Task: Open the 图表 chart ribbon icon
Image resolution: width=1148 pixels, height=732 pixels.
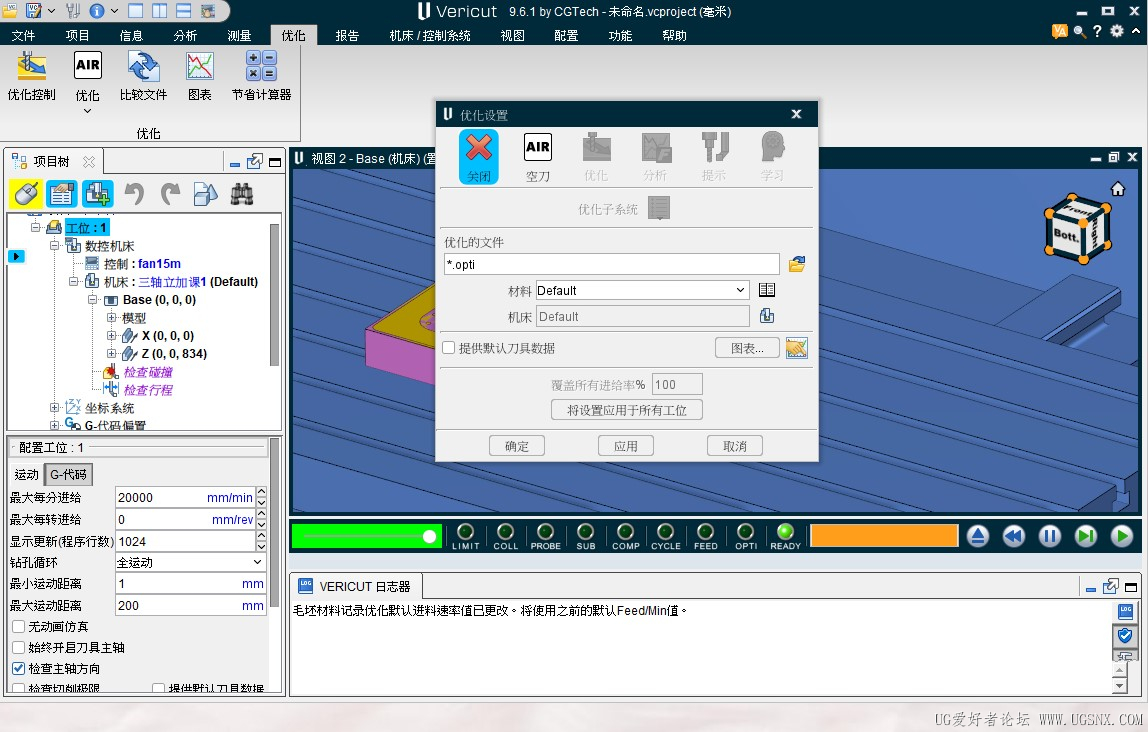Action: click(x=199, y=76)
